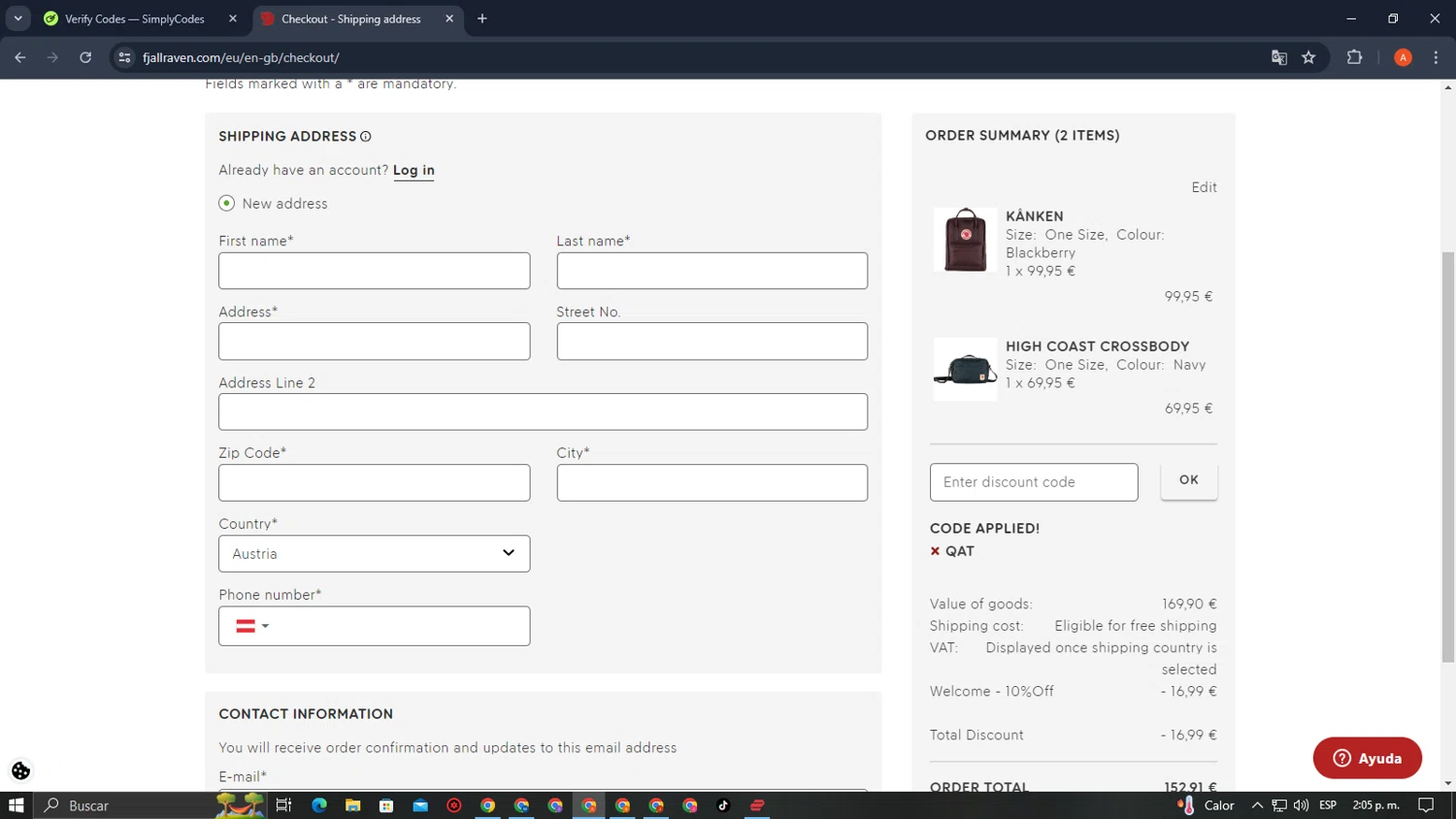Open the Google Translate page icon
This screenshot has width=1456, height=819.
click(x=1279, y=57)
